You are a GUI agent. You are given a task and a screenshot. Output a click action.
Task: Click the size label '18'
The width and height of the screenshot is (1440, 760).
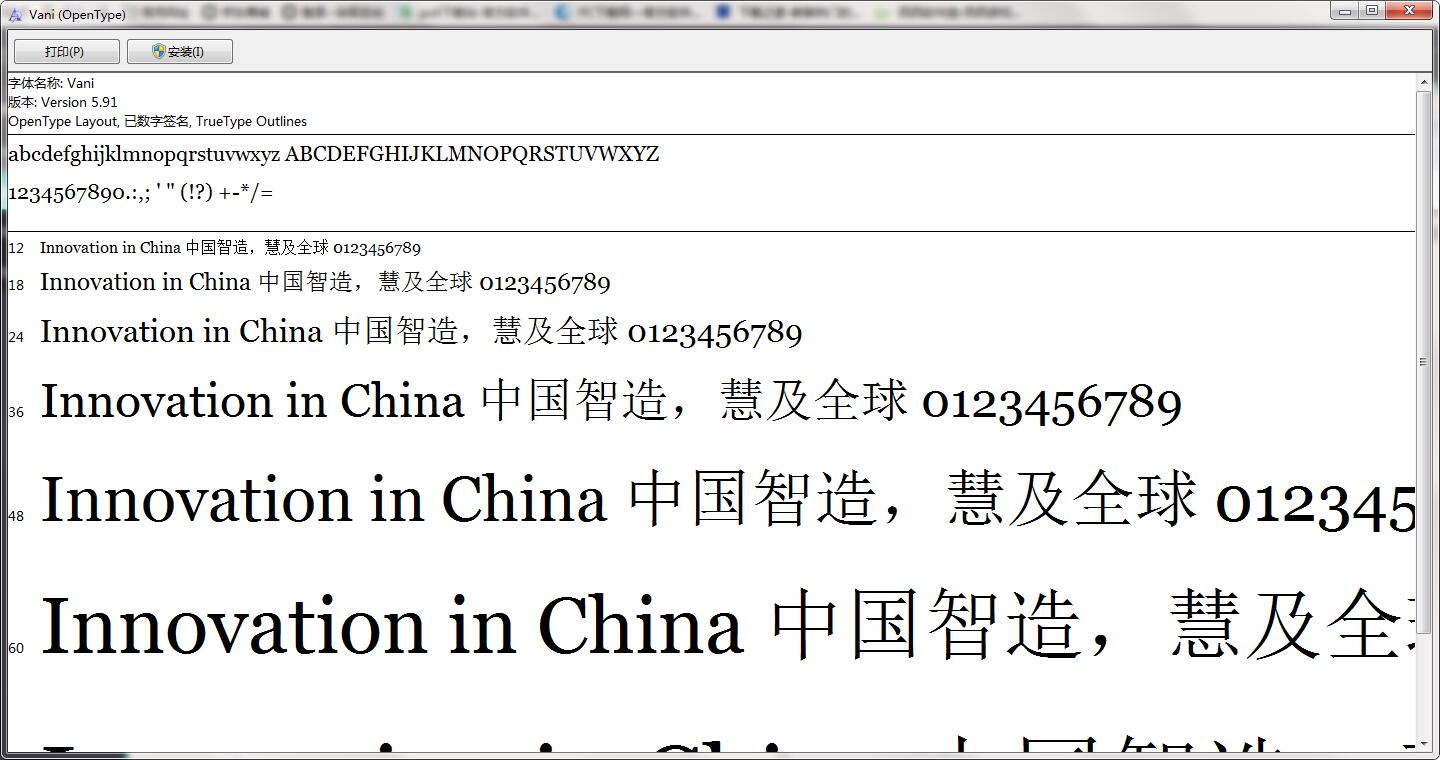(x=16, y=285)
